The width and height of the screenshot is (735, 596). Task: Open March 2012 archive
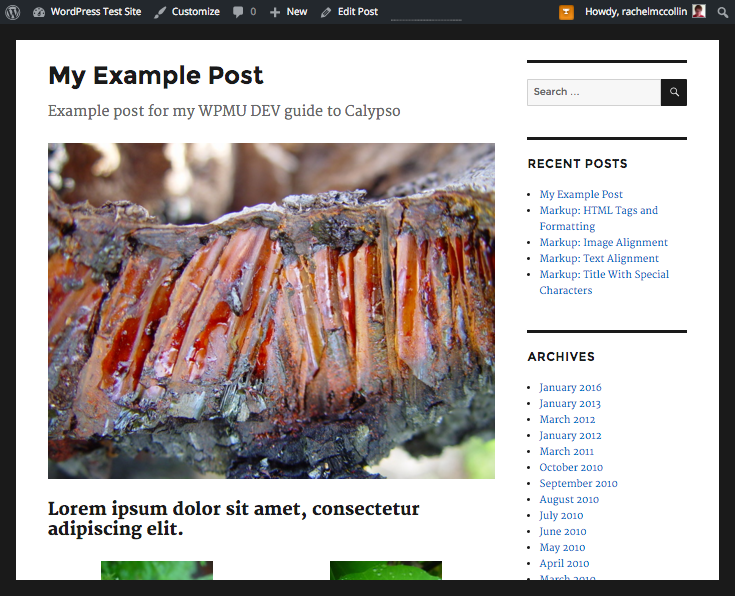point(567,419)
